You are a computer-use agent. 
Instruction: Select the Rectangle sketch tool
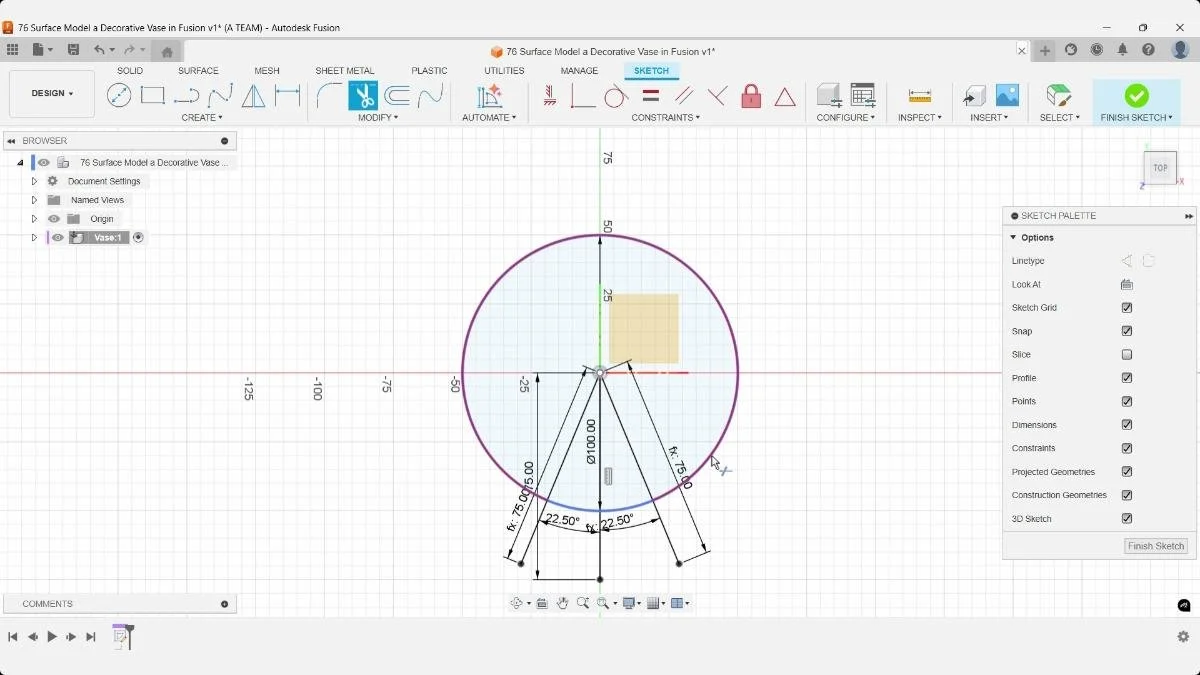(x=153, y=96)
